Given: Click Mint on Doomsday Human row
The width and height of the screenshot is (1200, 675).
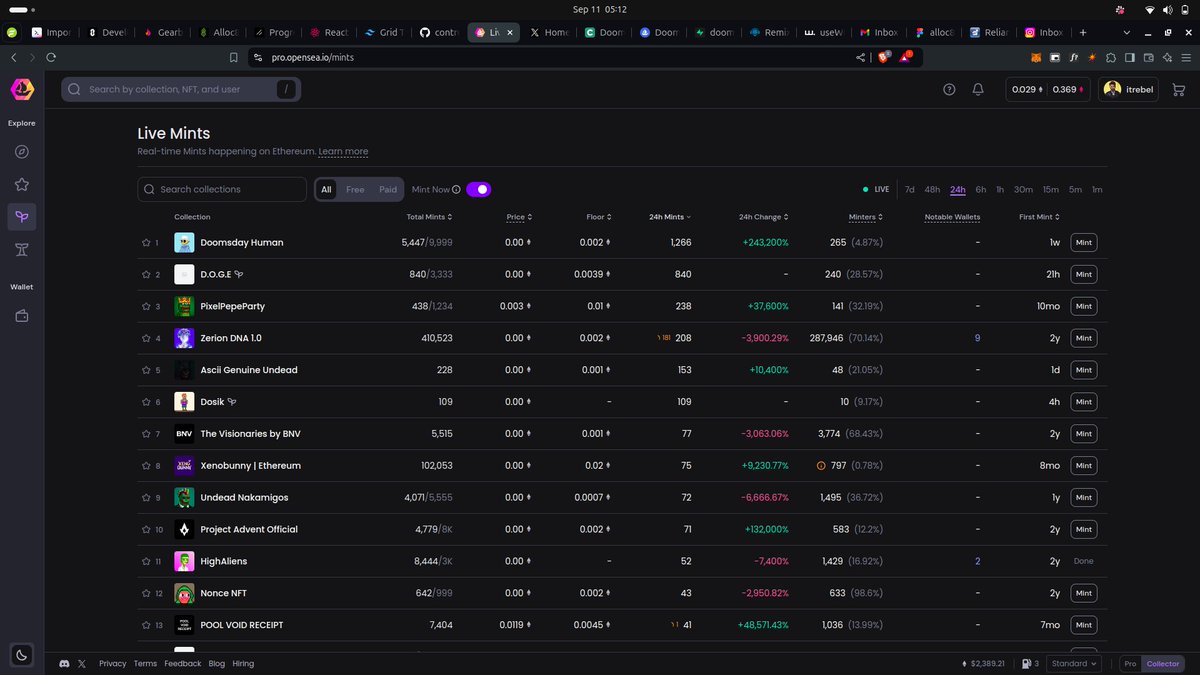Looking at the screenshot, I should click(x=1083, y=242).
